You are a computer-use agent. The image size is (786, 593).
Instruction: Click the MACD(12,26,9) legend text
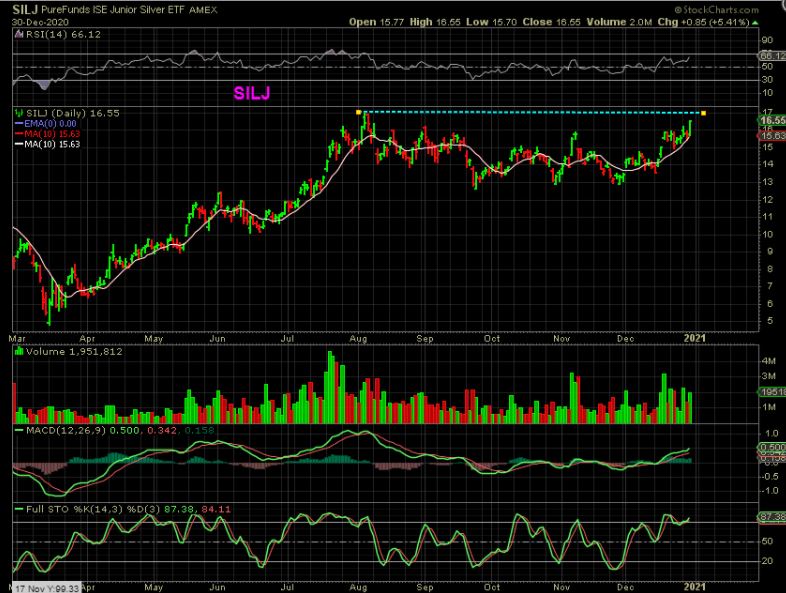point(66,430)
